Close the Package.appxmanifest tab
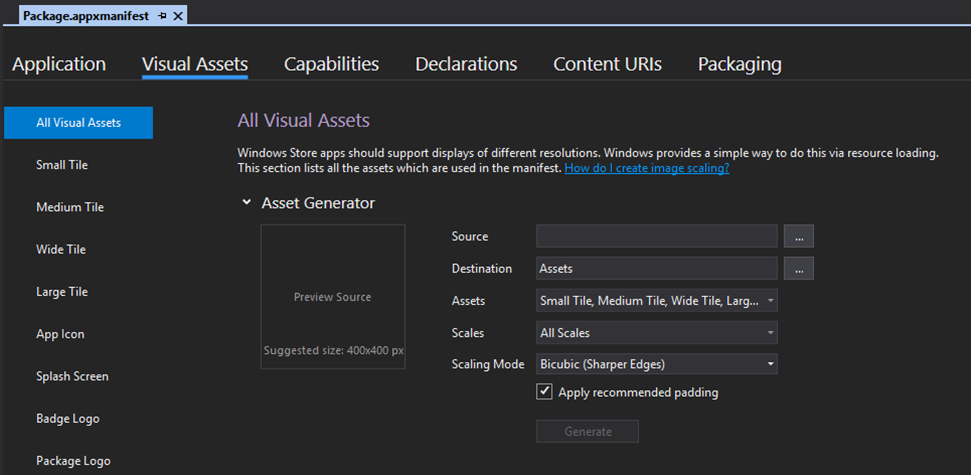 click(x=178, y=17)
